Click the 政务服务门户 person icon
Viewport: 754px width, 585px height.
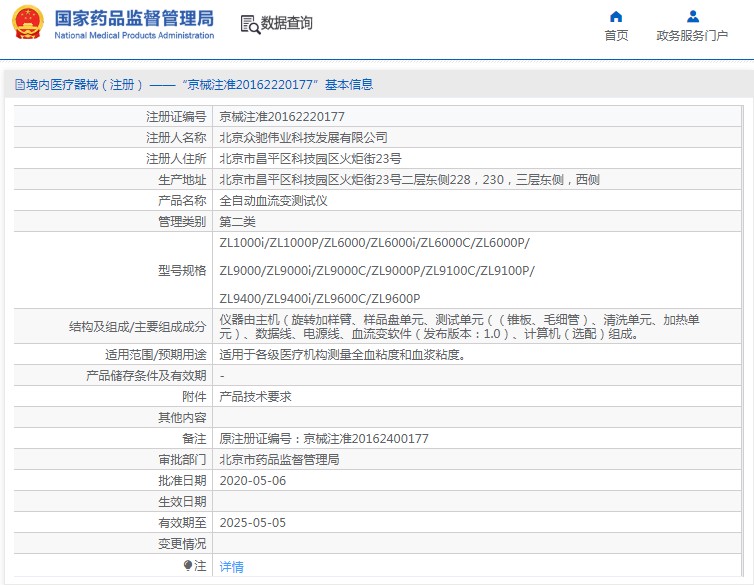692,16
